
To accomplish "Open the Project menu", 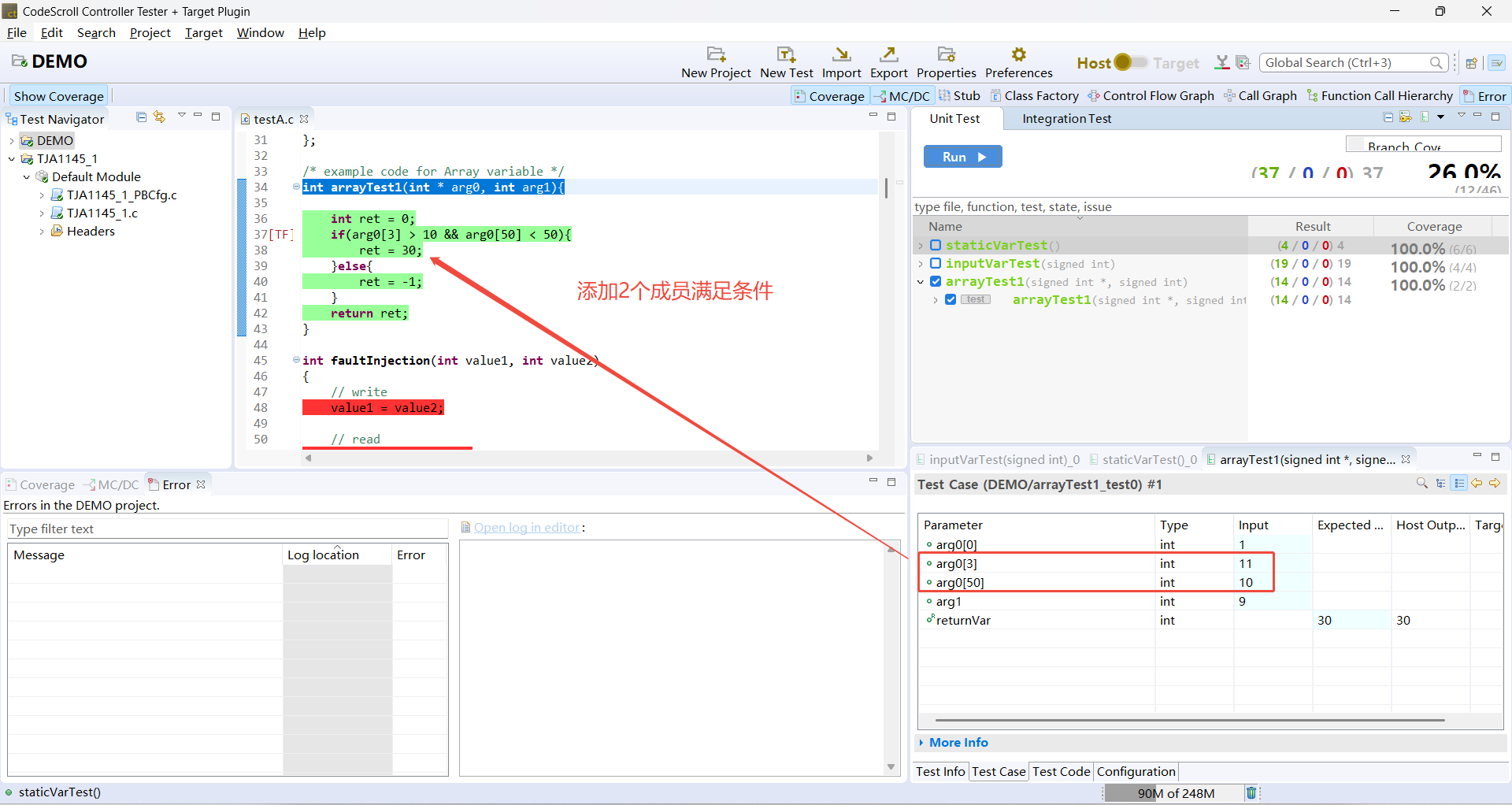I will point(150,32).
